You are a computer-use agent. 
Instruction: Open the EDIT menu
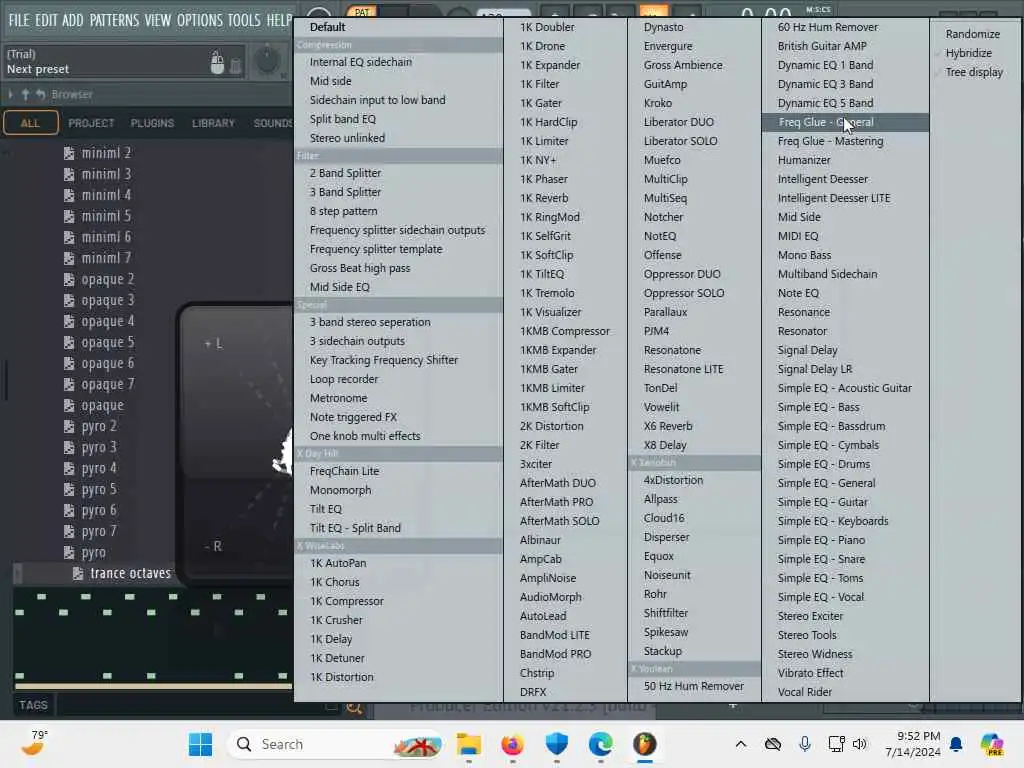coord(46,20)
